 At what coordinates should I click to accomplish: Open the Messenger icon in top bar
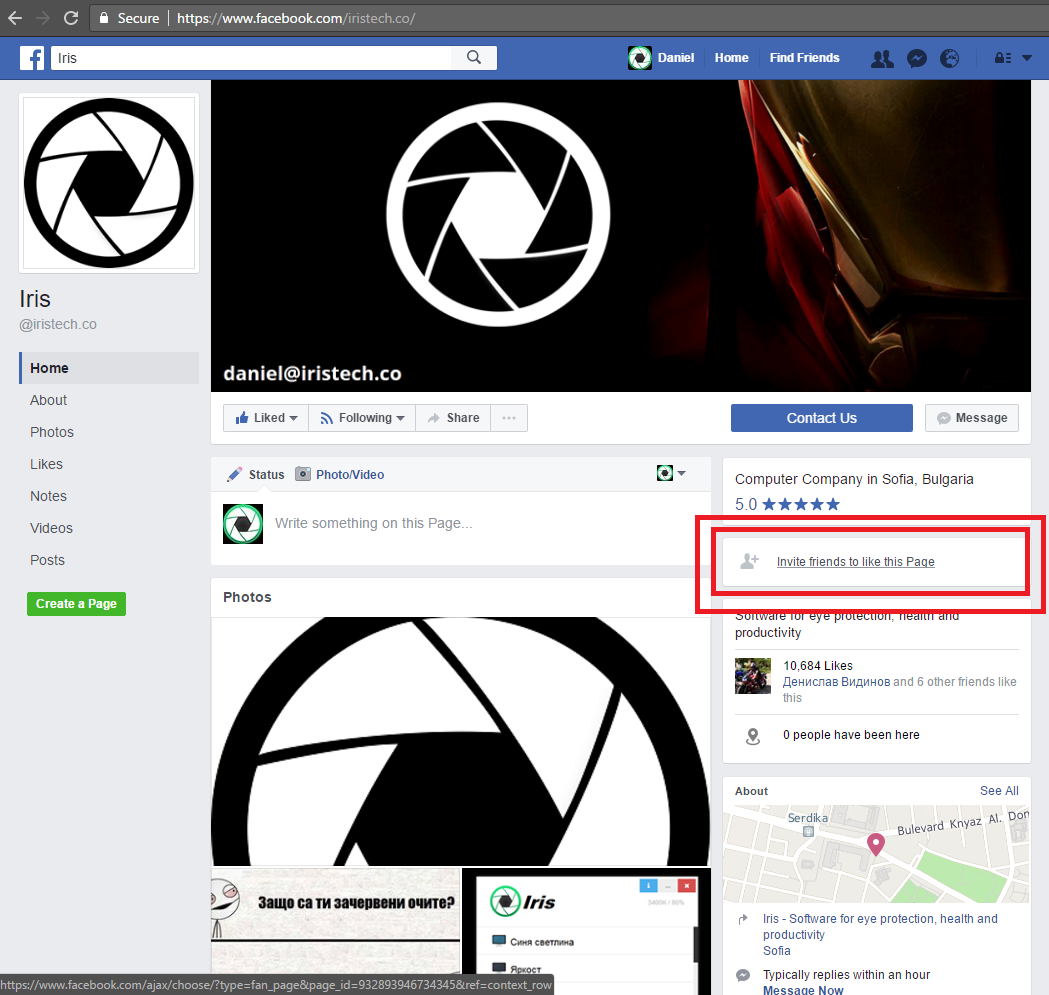point(917,59)
